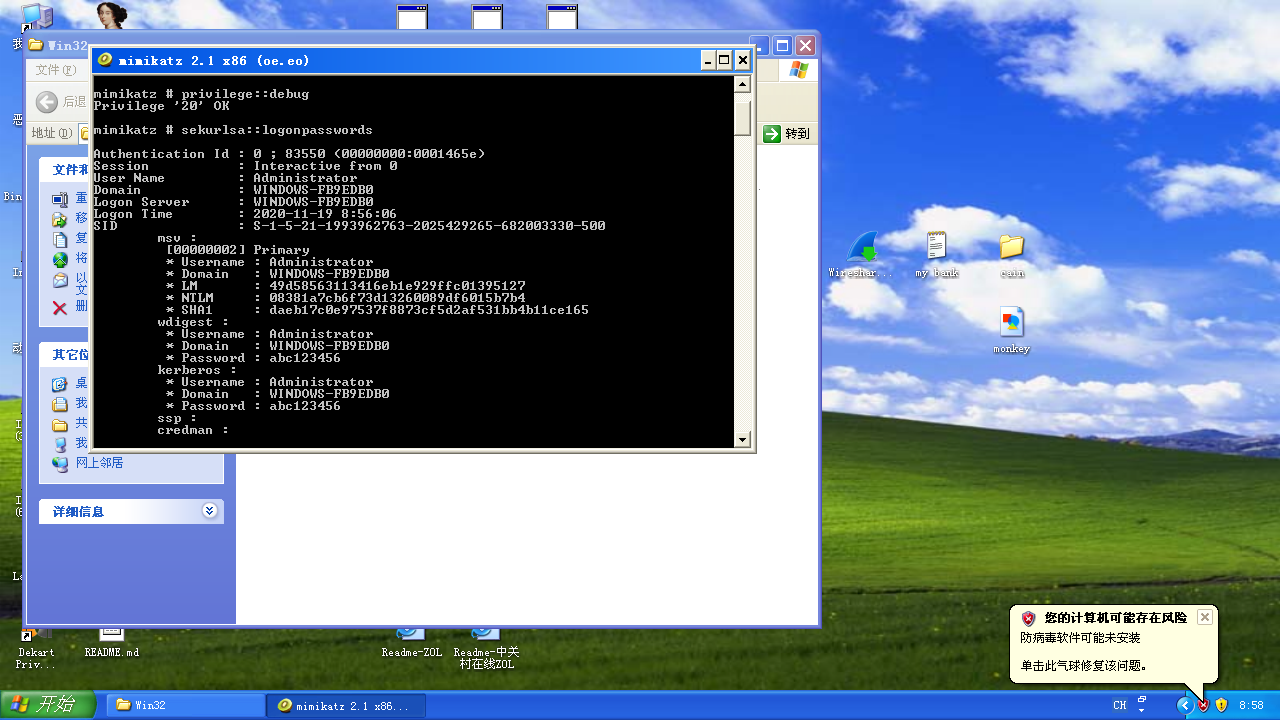Click the 转到 Go button in Win32

pyautogui.click(x=788, y=134)
